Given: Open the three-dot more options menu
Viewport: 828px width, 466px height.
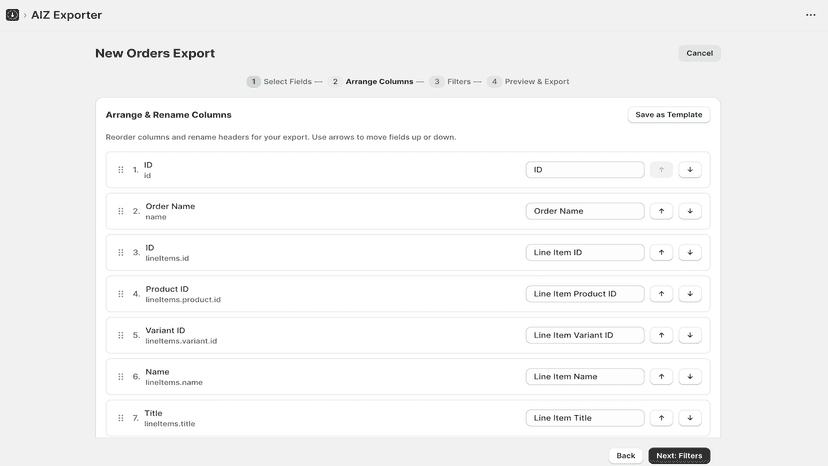Looking at the screenshot, I should 811,15.
